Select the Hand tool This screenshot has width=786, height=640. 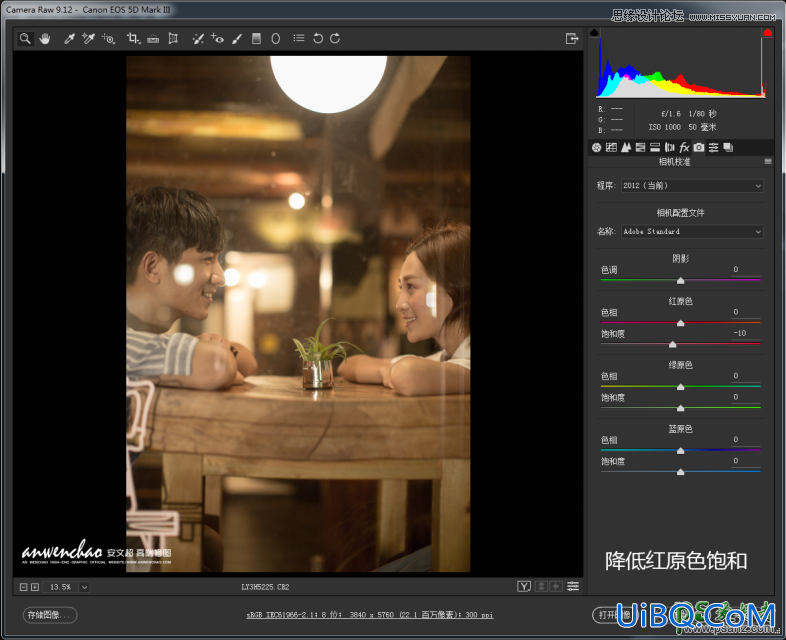click(45, 39)
